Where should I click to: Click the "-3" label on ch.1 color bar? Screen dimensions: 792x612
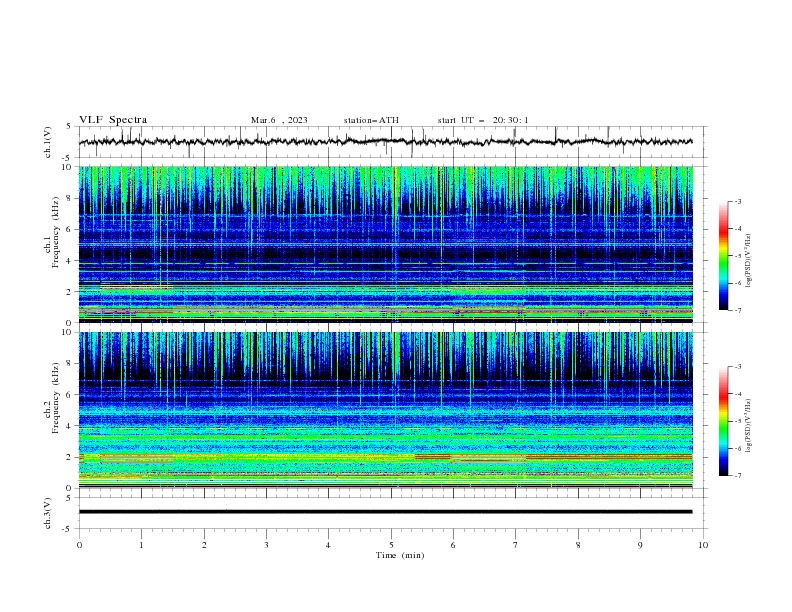[737, 201]
